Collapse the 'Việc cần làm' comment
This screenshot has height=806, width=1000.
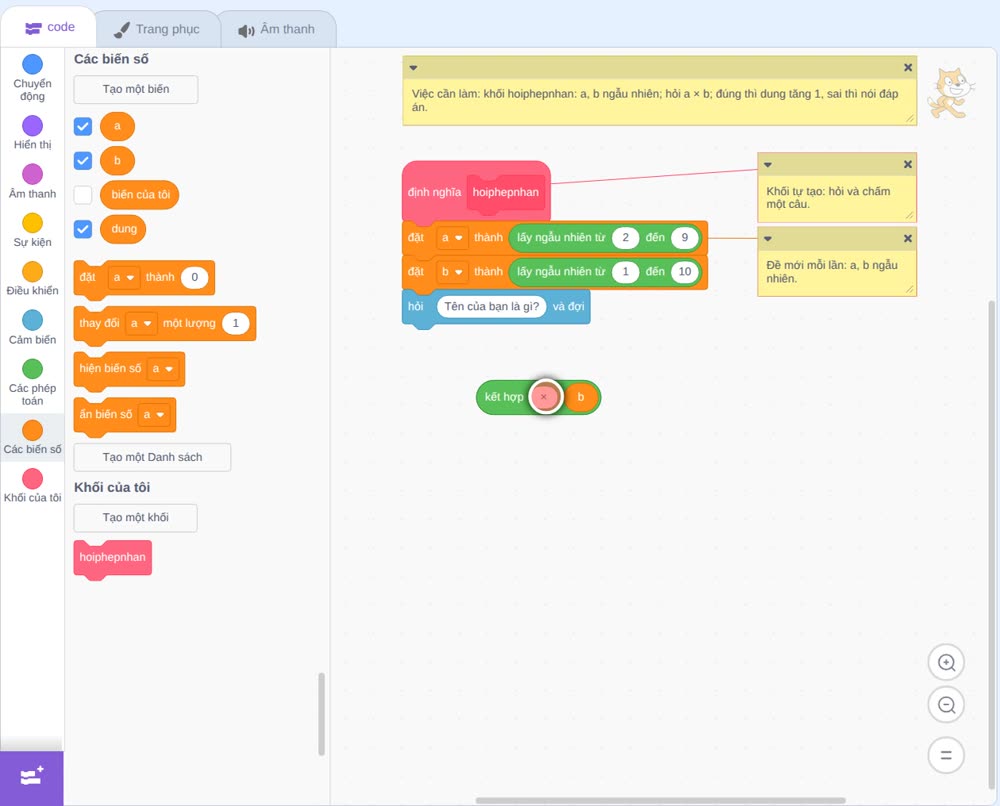(413, 68)
